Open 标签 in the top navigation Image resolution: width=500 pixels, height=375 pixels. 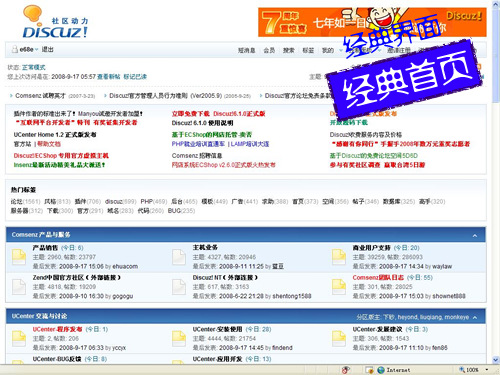[308, 50]
